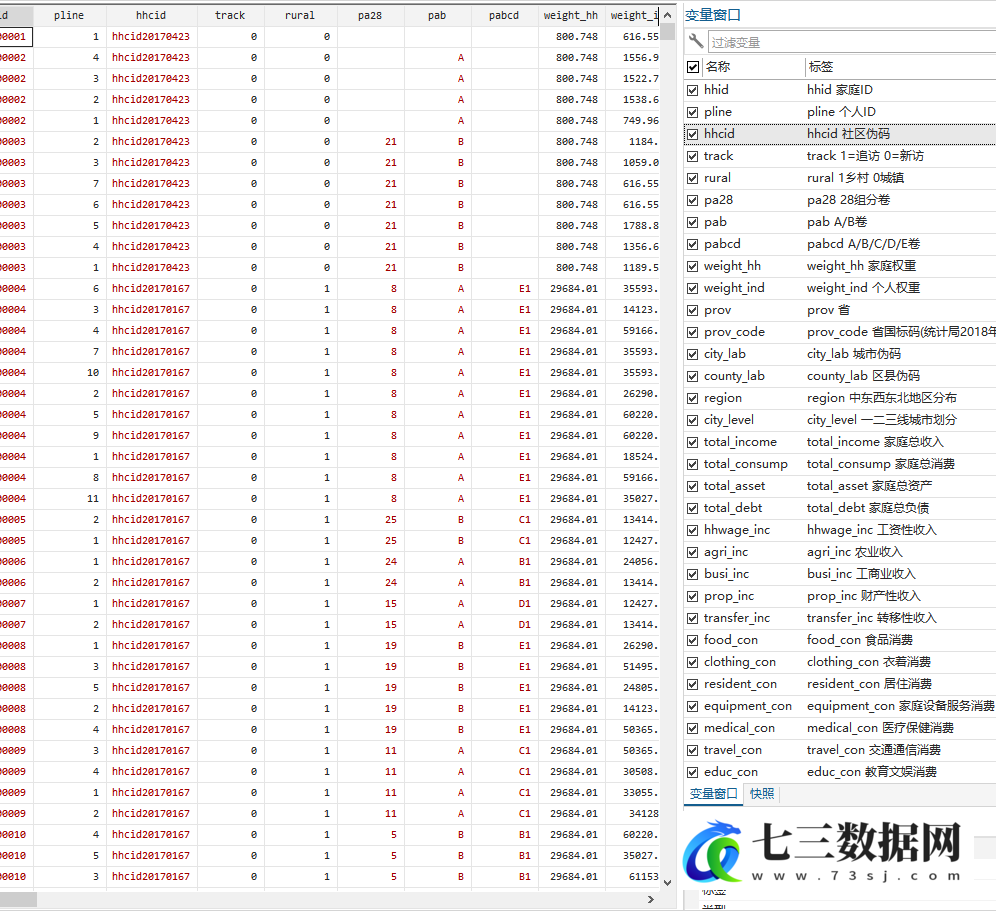Screen dimensions: 996x911
Task: Select the county_lab variable name
Action: (x=734, y=376)
